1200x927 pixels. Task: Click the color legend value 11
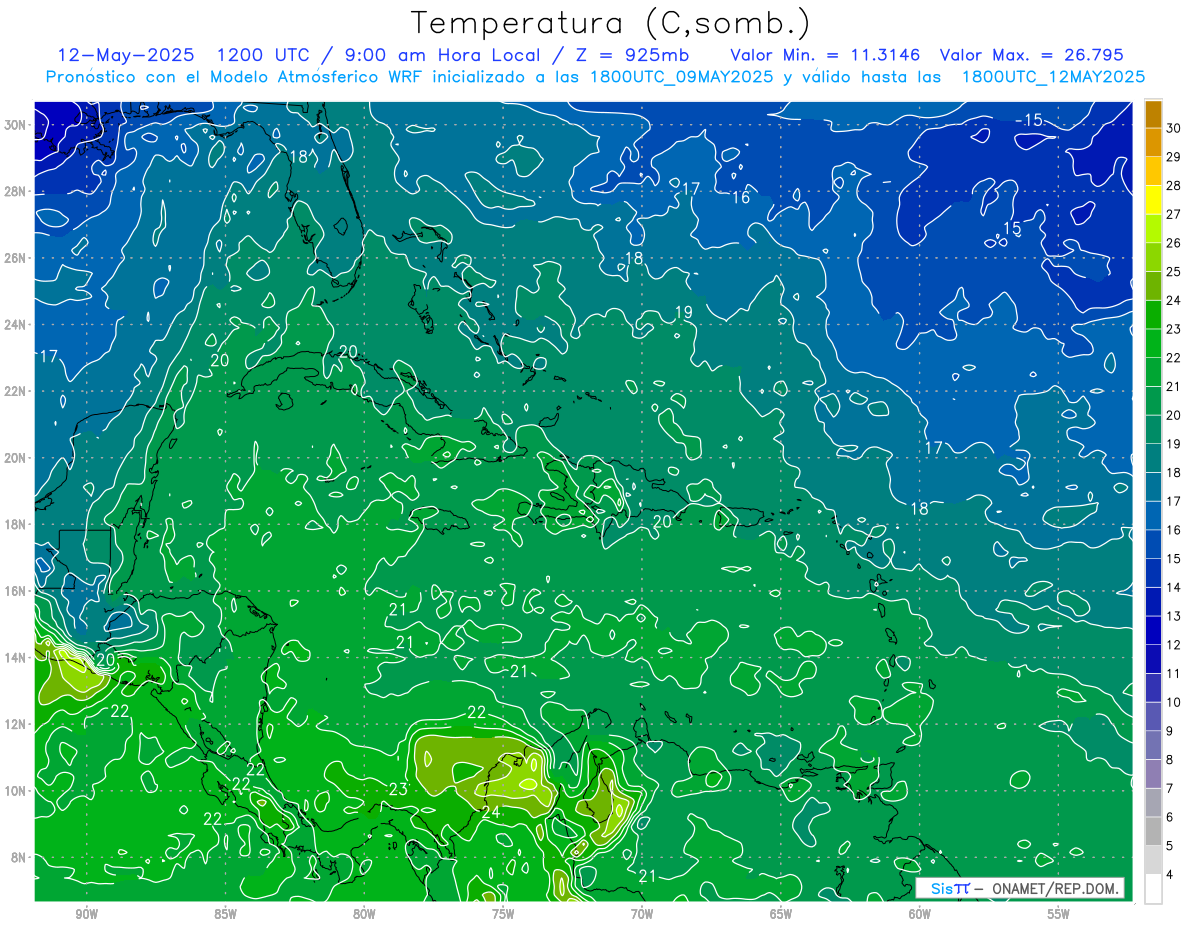1173,673
